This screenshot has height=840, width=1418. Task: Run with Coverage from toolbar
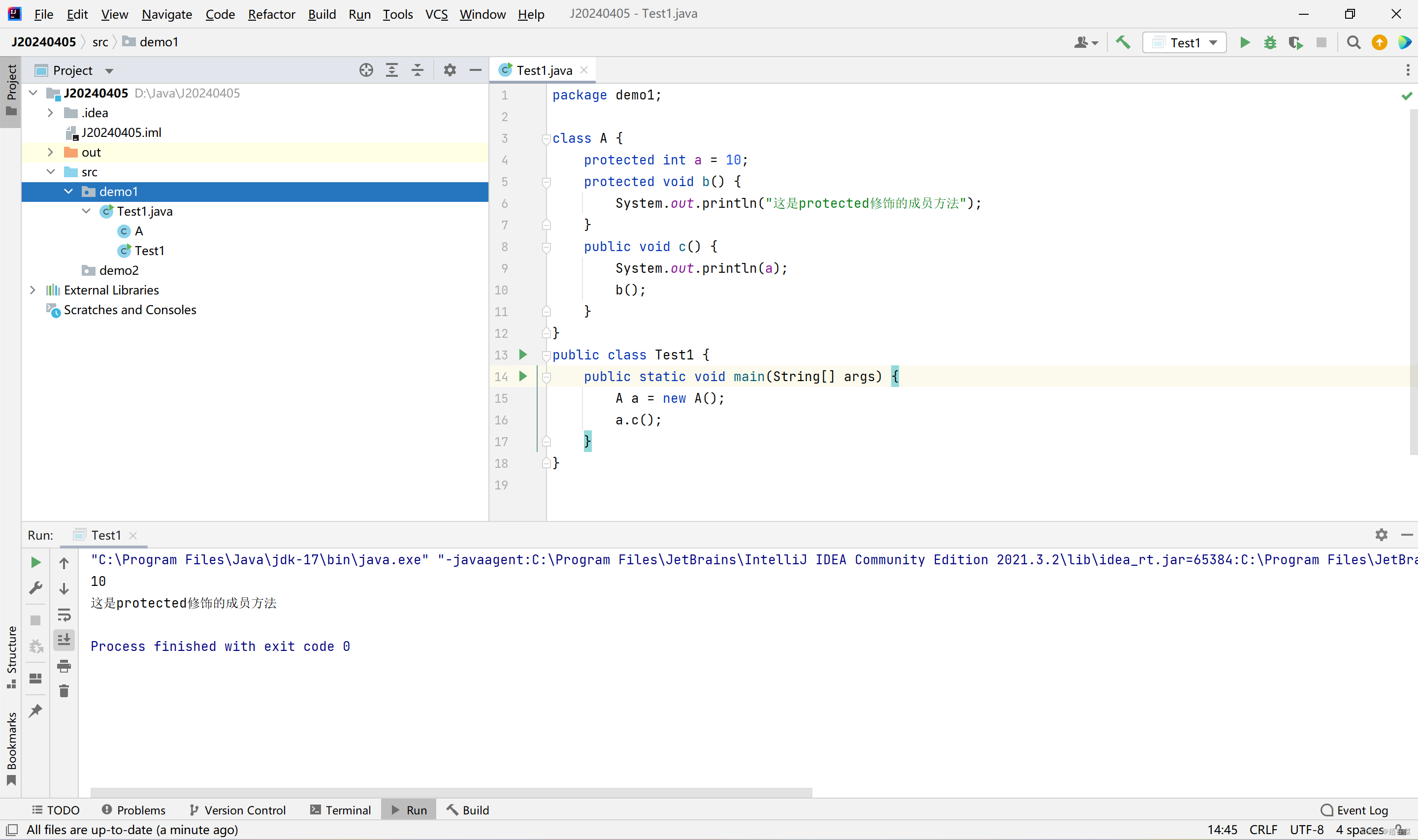pyautogui.click(x=1295, y=42)
